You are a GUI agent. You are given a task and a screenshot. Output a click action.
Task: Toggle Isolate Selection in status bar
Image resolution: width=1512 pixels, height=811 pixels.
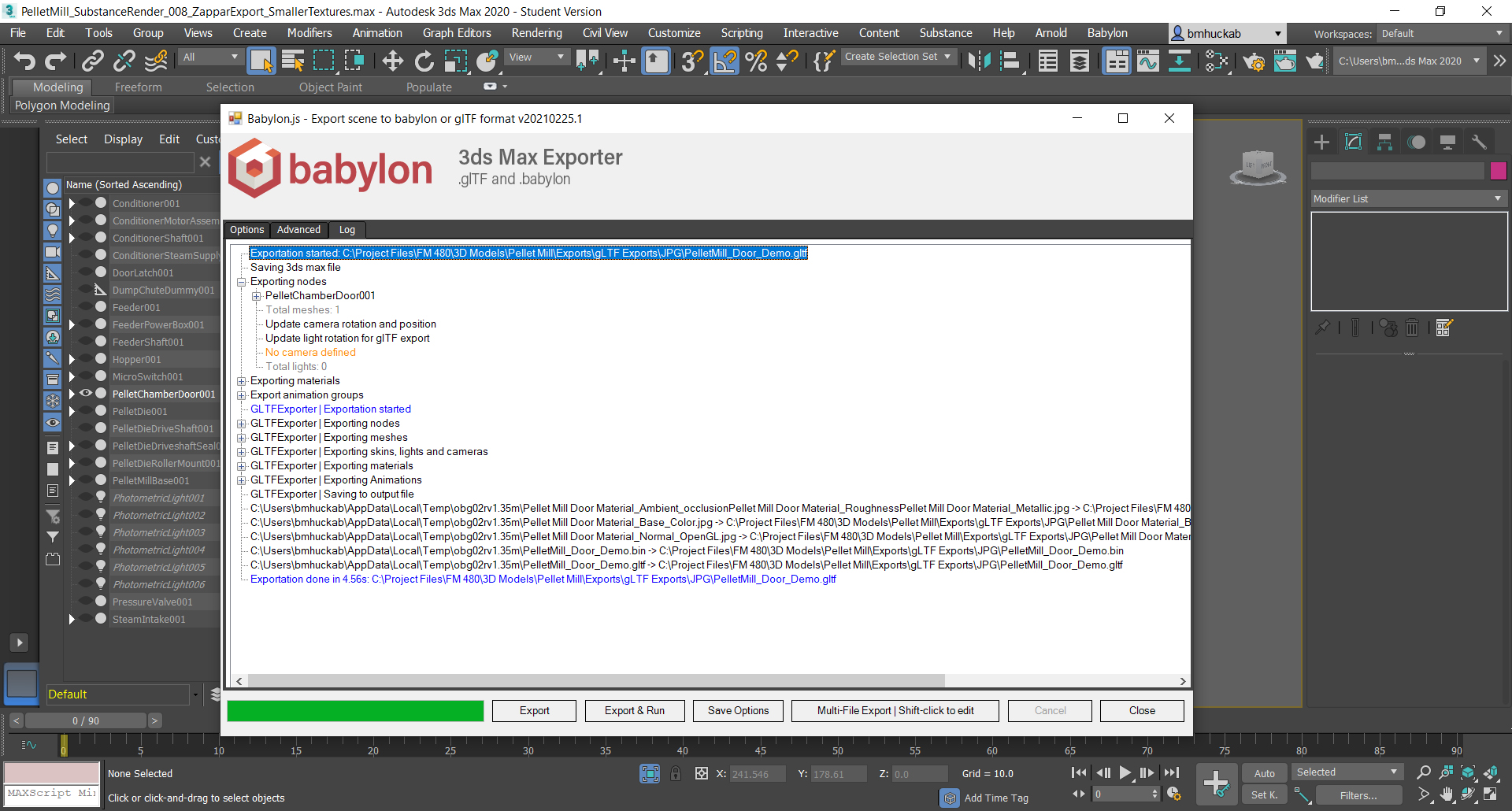tap(650, 774)
